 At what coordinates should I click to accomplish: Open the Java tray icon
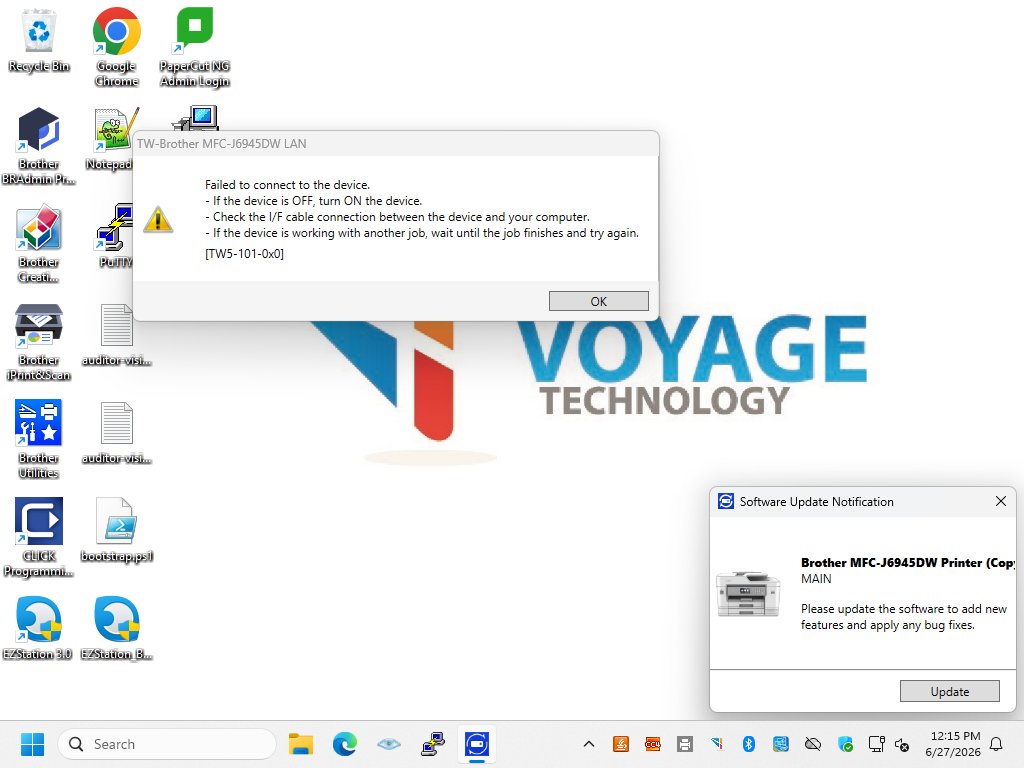(x=620, y=744)
